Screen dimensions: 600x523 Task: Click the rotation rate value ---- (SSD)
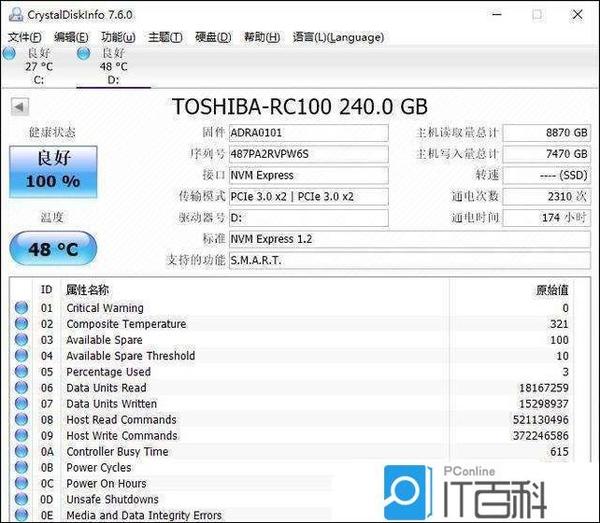(x=546, y=175)
